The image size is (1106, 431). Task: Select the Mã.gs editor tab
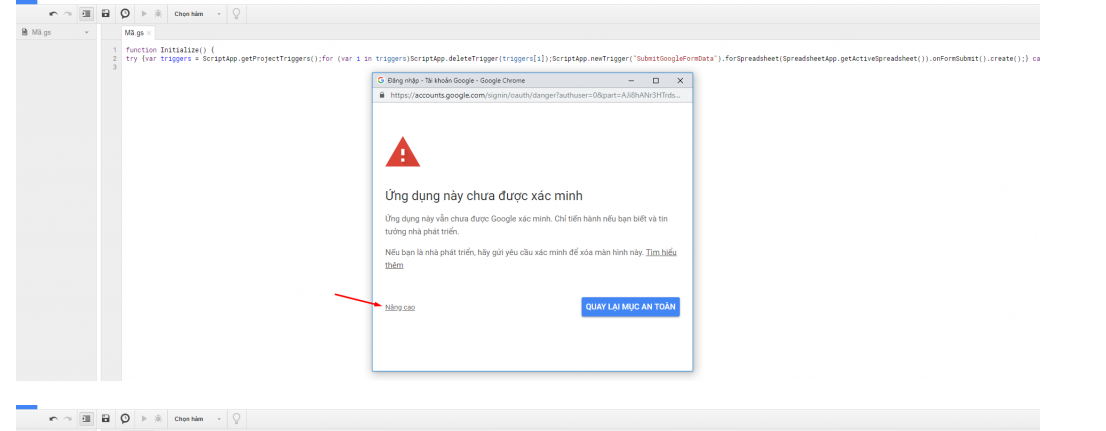pos(133,33)
